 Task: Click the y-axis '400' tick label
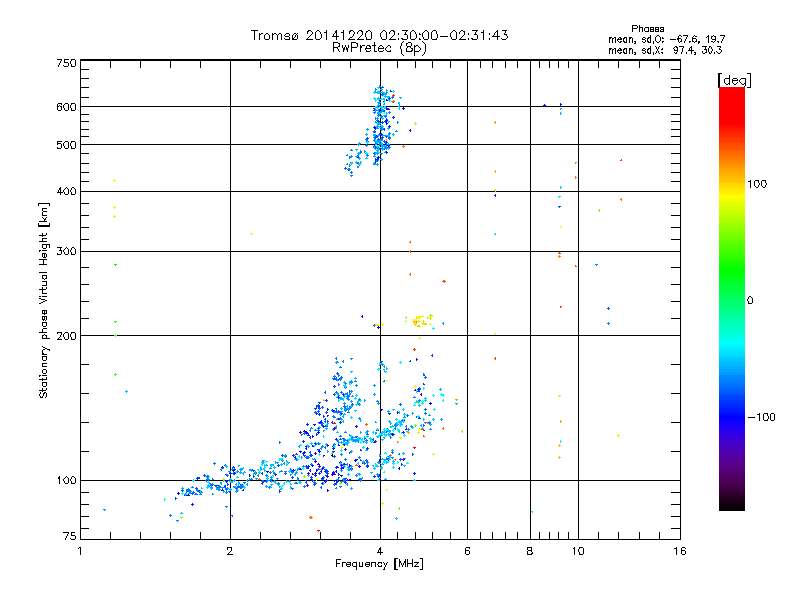(x=66, y=191)
